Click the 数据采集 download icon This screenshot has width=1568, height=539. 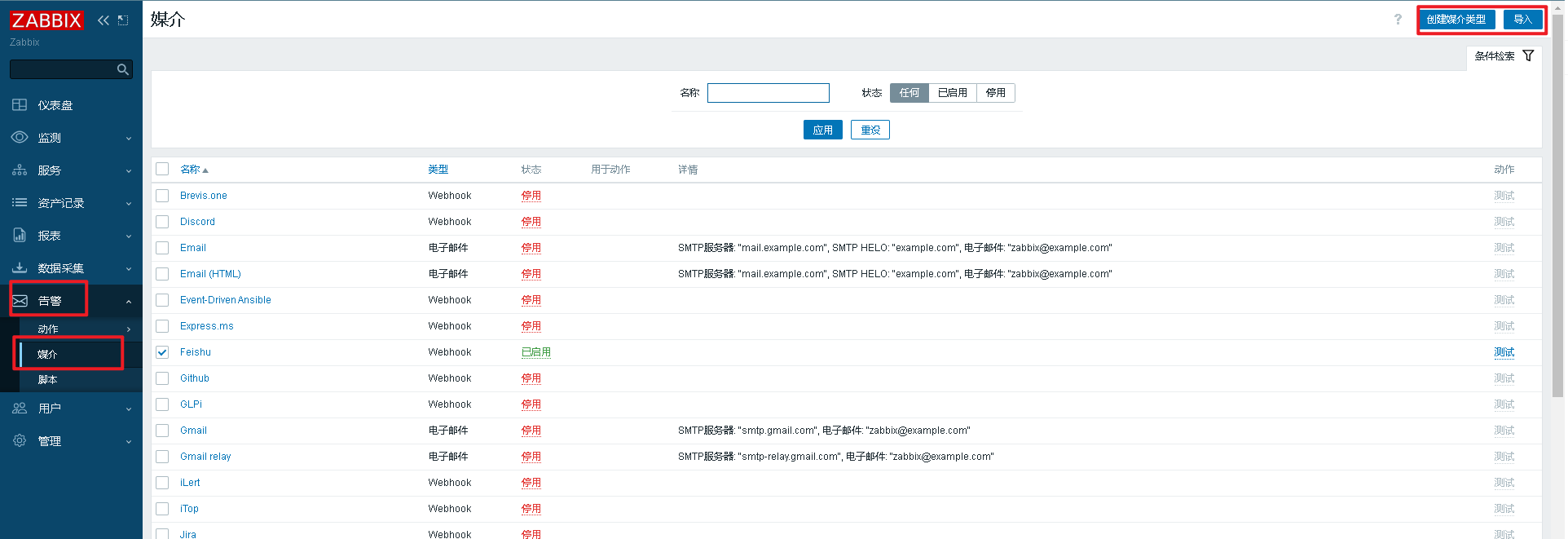coord(20,267)
